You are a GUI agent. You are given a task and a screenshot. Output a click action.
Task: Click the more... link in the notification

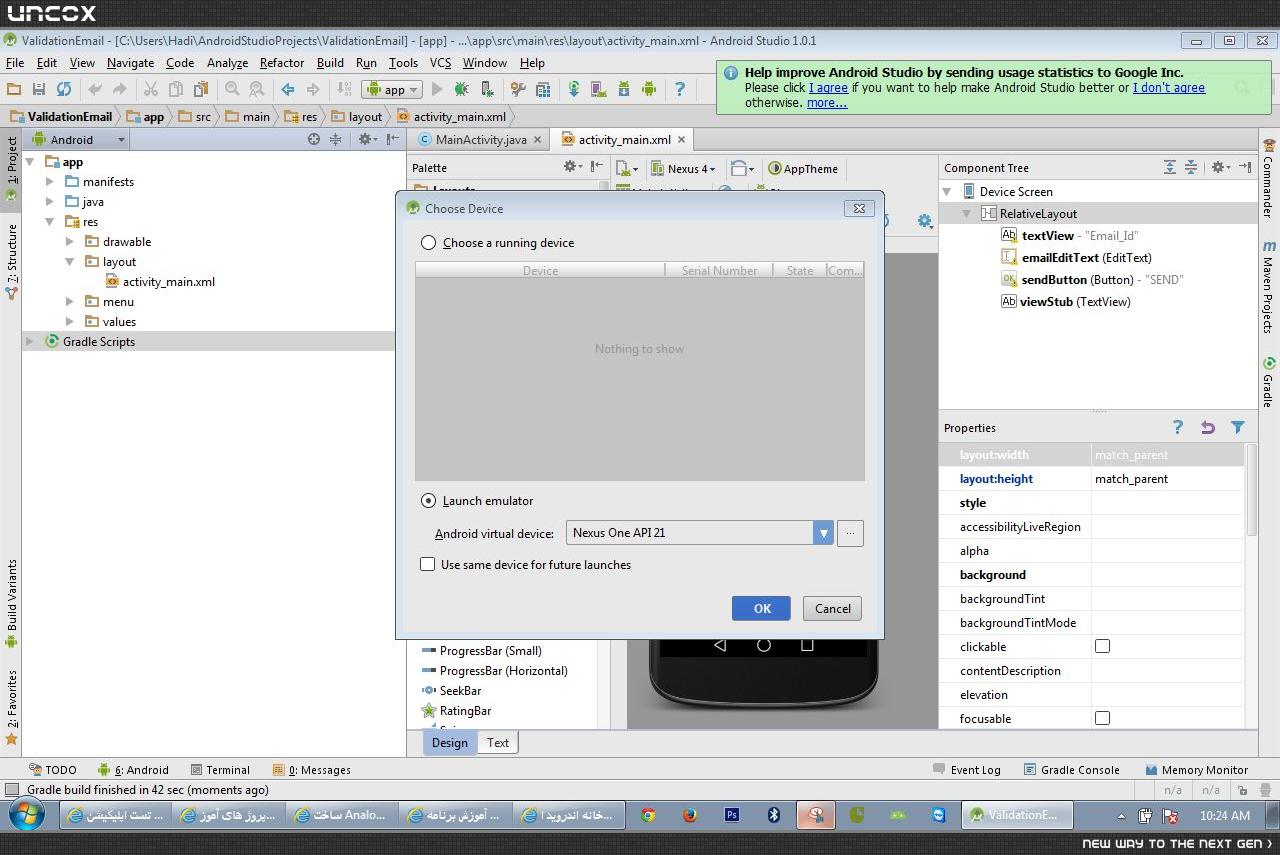[827, 103]
